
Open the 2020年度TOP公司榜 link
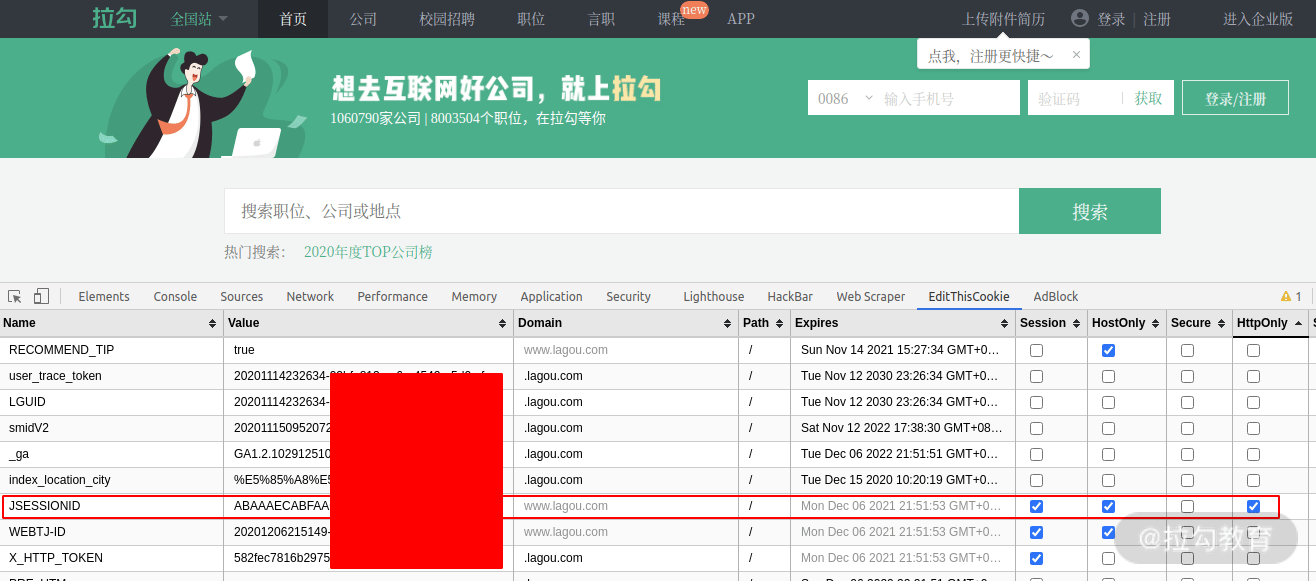(x=368, y=252)
